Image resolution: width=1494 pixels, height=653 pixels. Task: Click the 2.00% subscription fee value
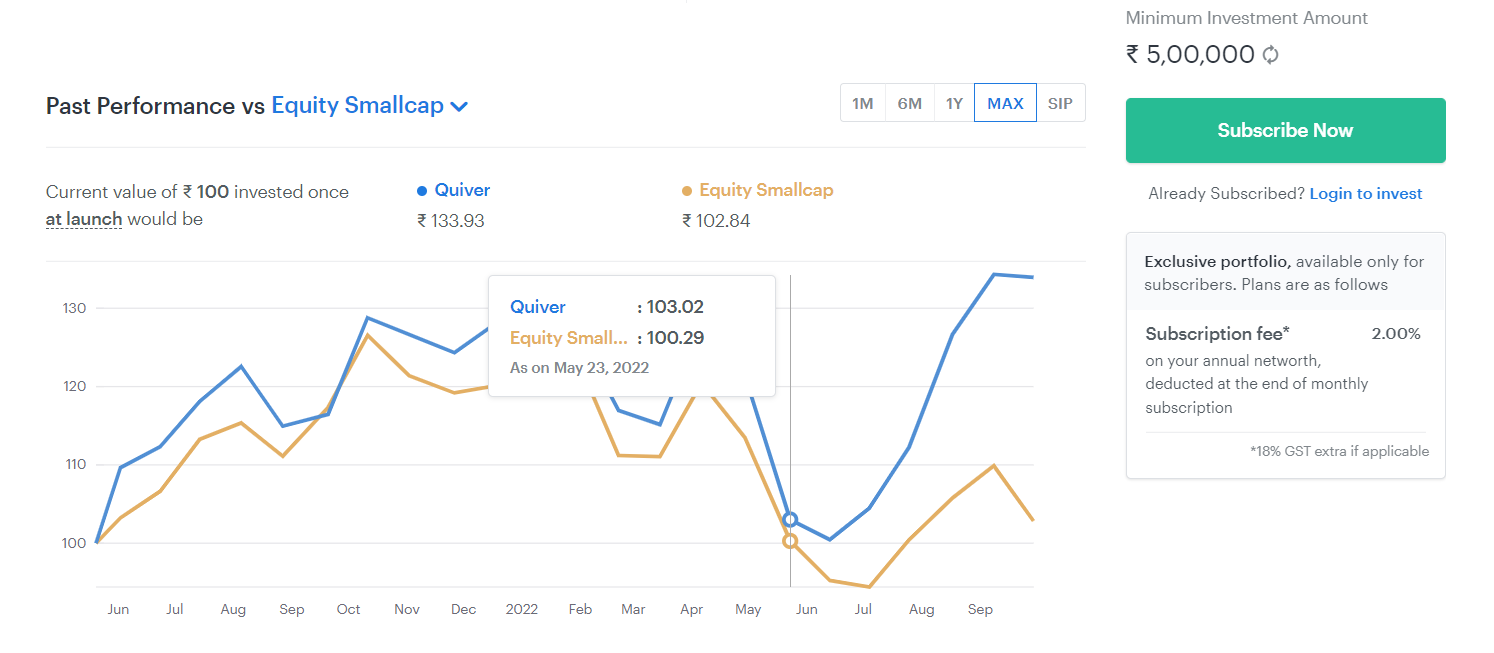click(1396, 334)
